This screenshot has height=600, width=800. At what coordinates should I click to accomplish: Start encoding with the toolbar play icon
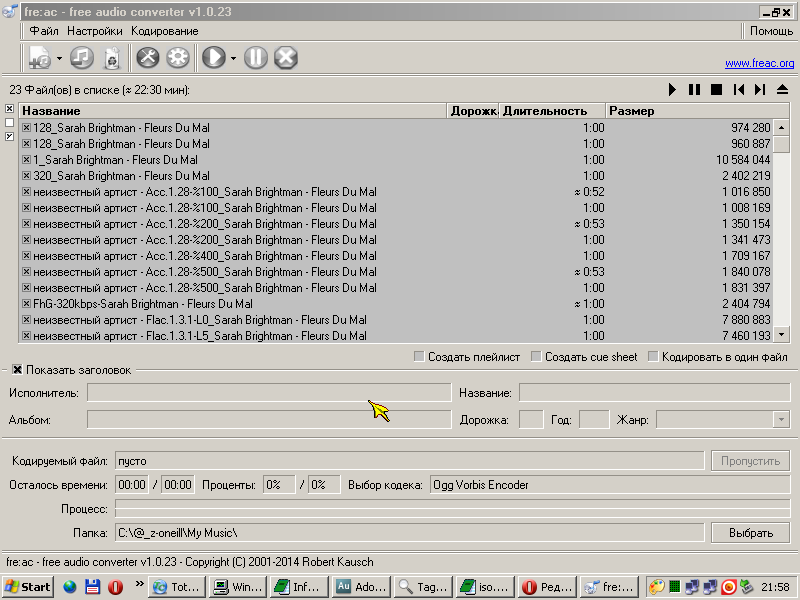[213, 58]
